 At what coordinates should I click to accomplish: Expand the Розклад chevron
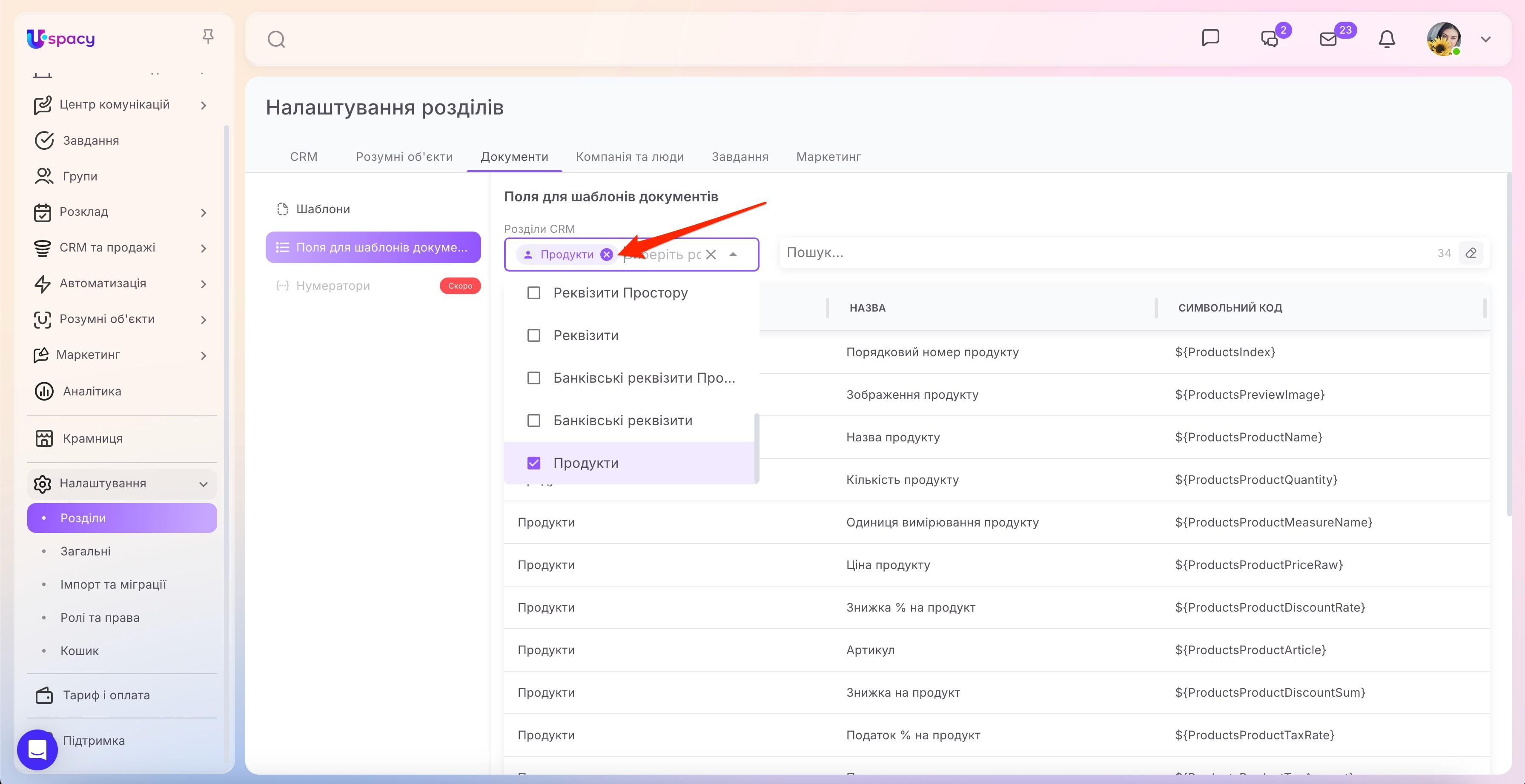[204, 212]
